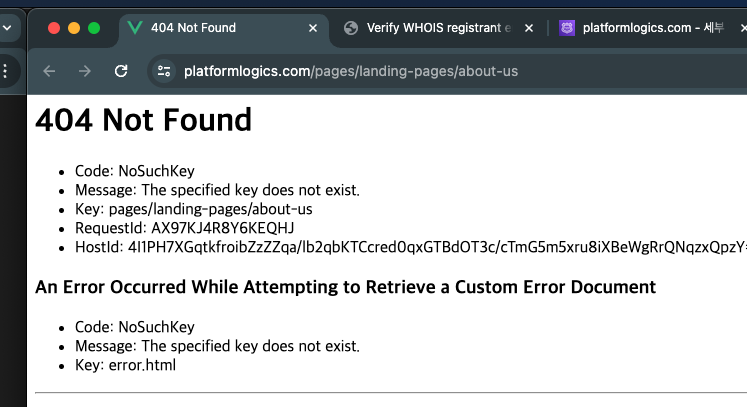Close the 404 Not Found tab
This screenshot has width=747, height=407.
[313, 28]
